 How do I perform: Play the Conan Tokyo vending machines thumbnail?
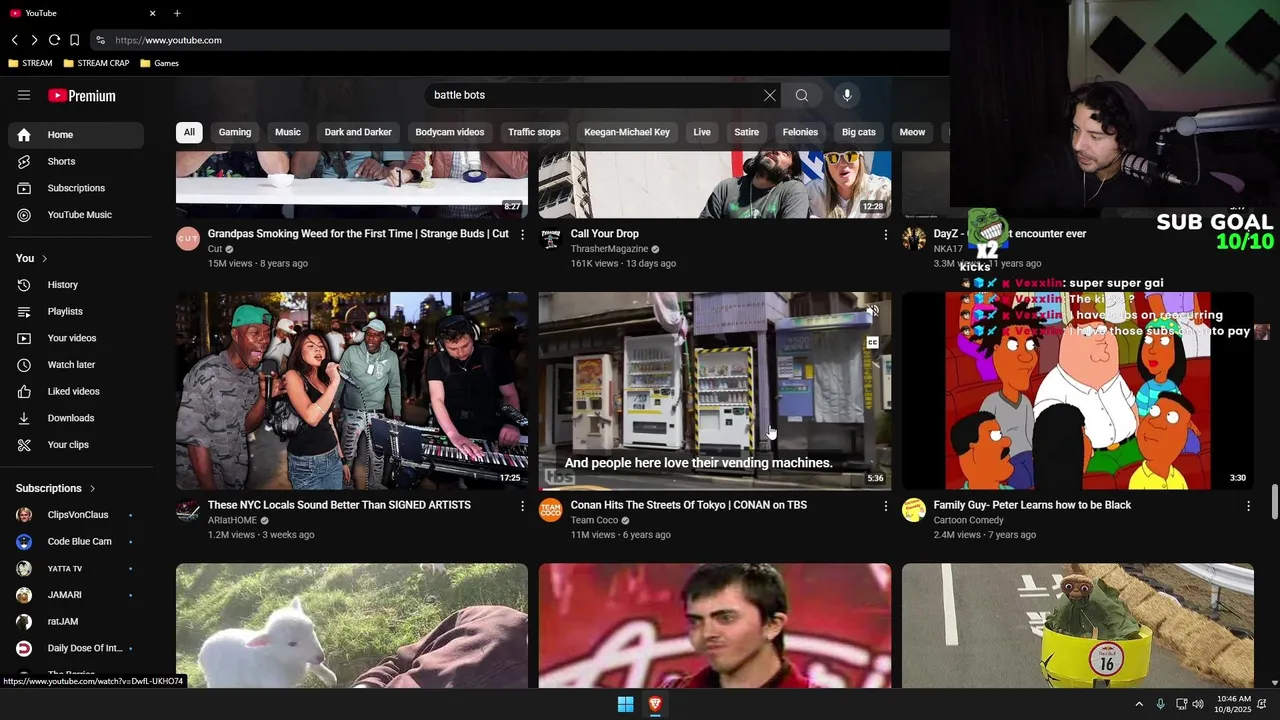pyautogui.click(x=715, y=391)
